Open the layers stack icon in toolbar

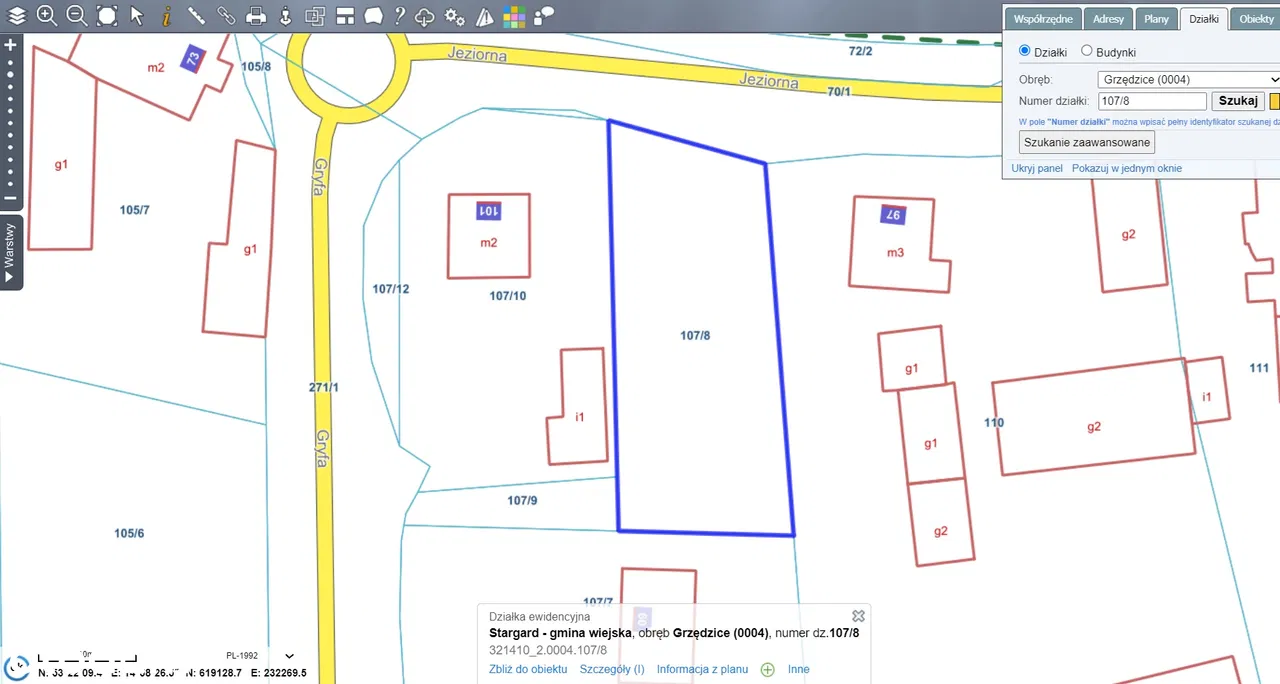click(17, 15)
